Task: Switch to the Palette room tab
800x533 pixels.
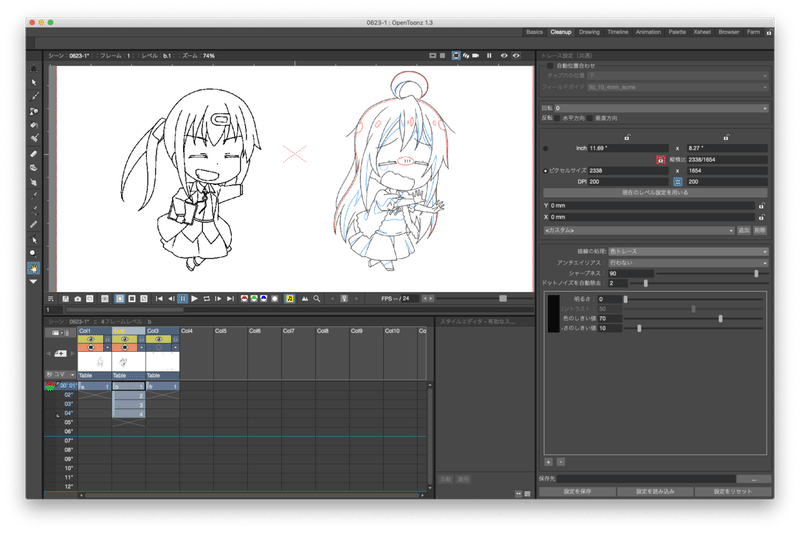Action: pos(677,32)
